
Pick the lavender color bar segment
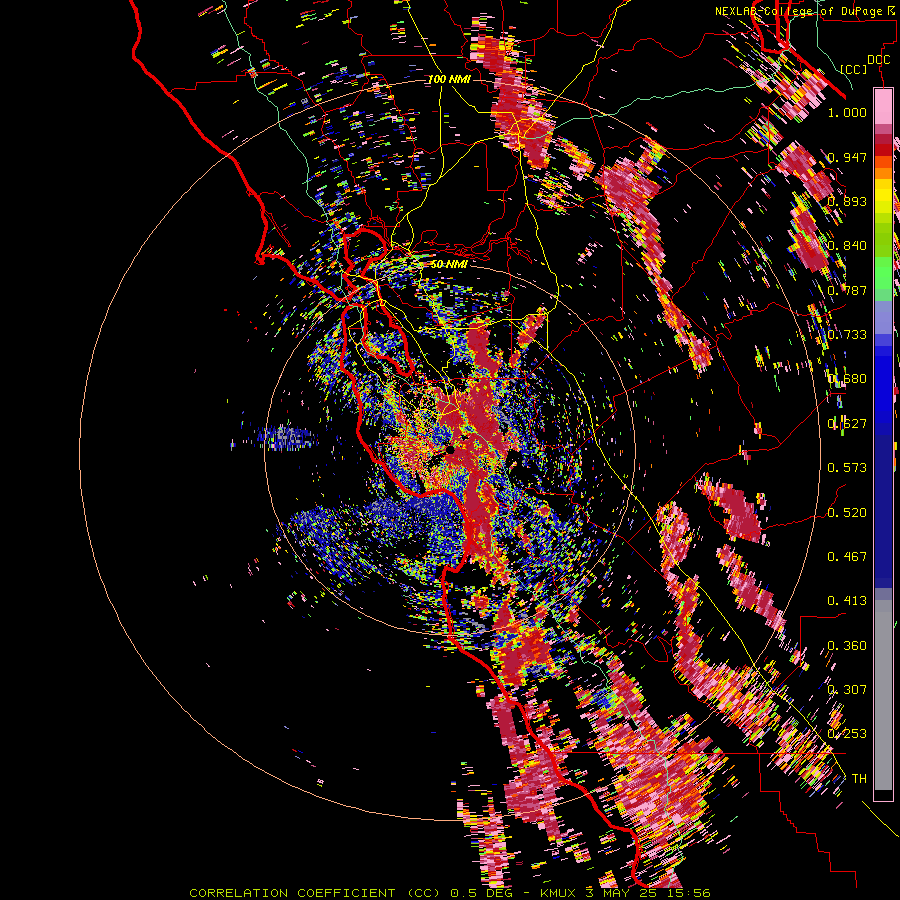pos(883,318)
